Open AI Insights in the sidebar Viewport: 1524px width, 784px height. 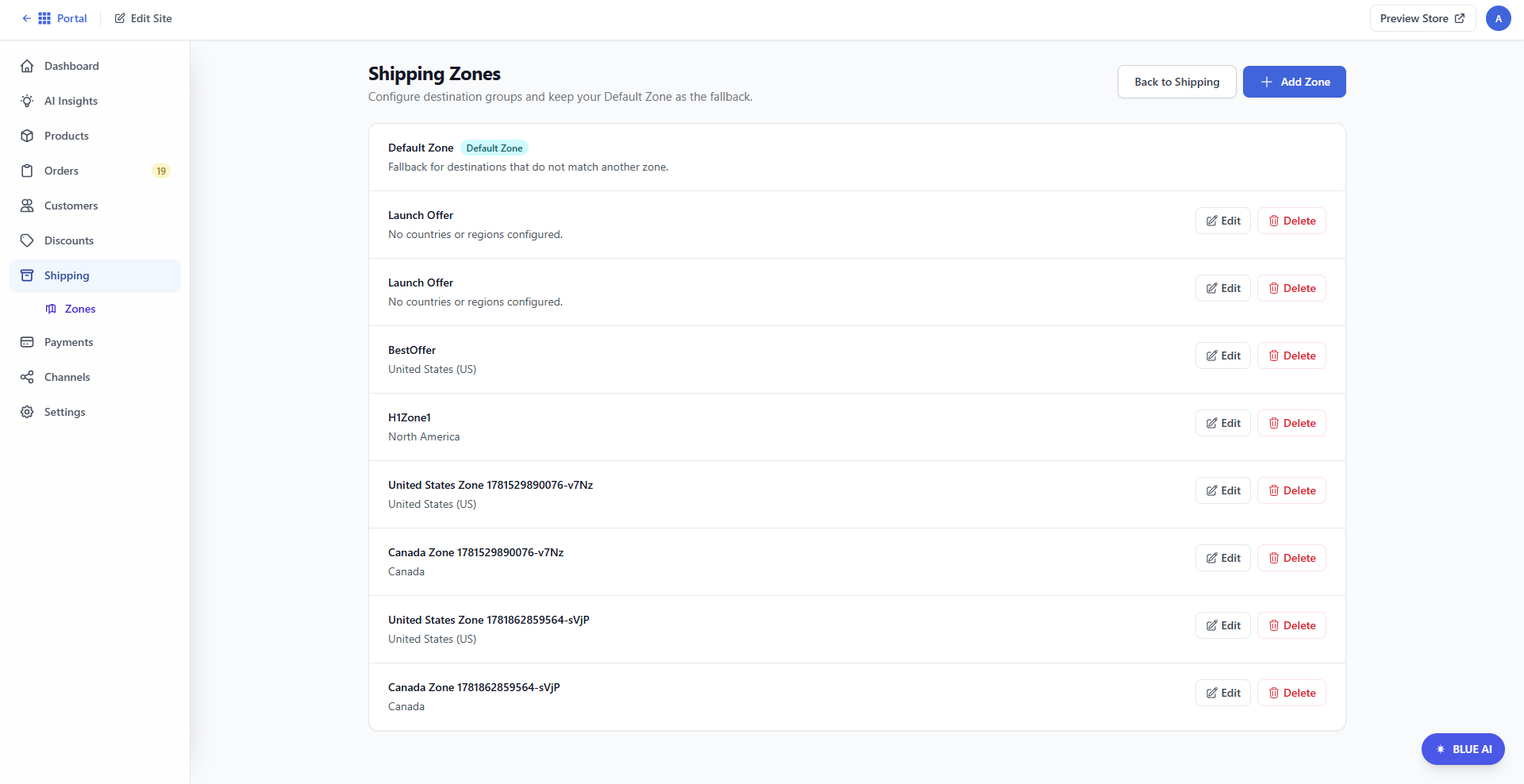pos(95,101)
